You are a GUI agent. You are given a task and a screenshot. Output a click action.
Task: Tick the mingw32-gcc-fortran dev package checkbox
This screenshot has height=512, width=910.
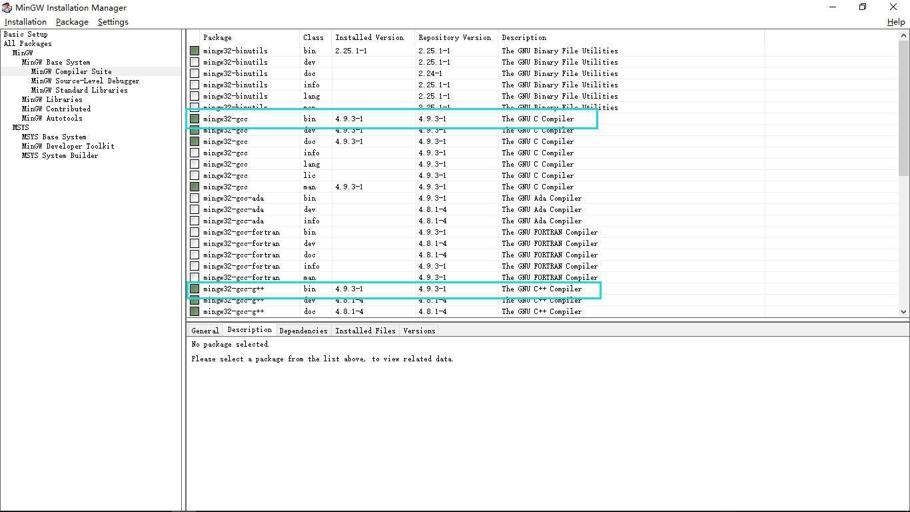pos(194,243)
